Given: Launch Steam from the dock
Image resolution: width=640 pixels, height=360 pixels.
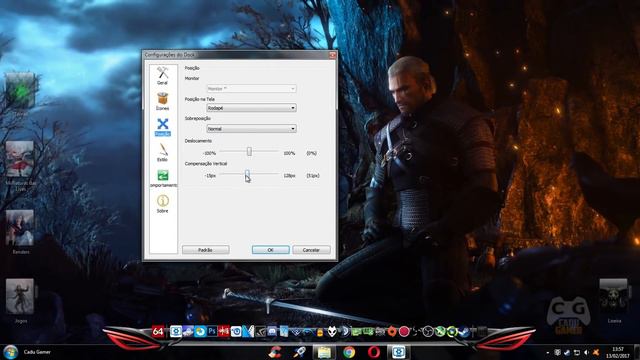Looking at the screenshot, I should [x=464, y=332].
